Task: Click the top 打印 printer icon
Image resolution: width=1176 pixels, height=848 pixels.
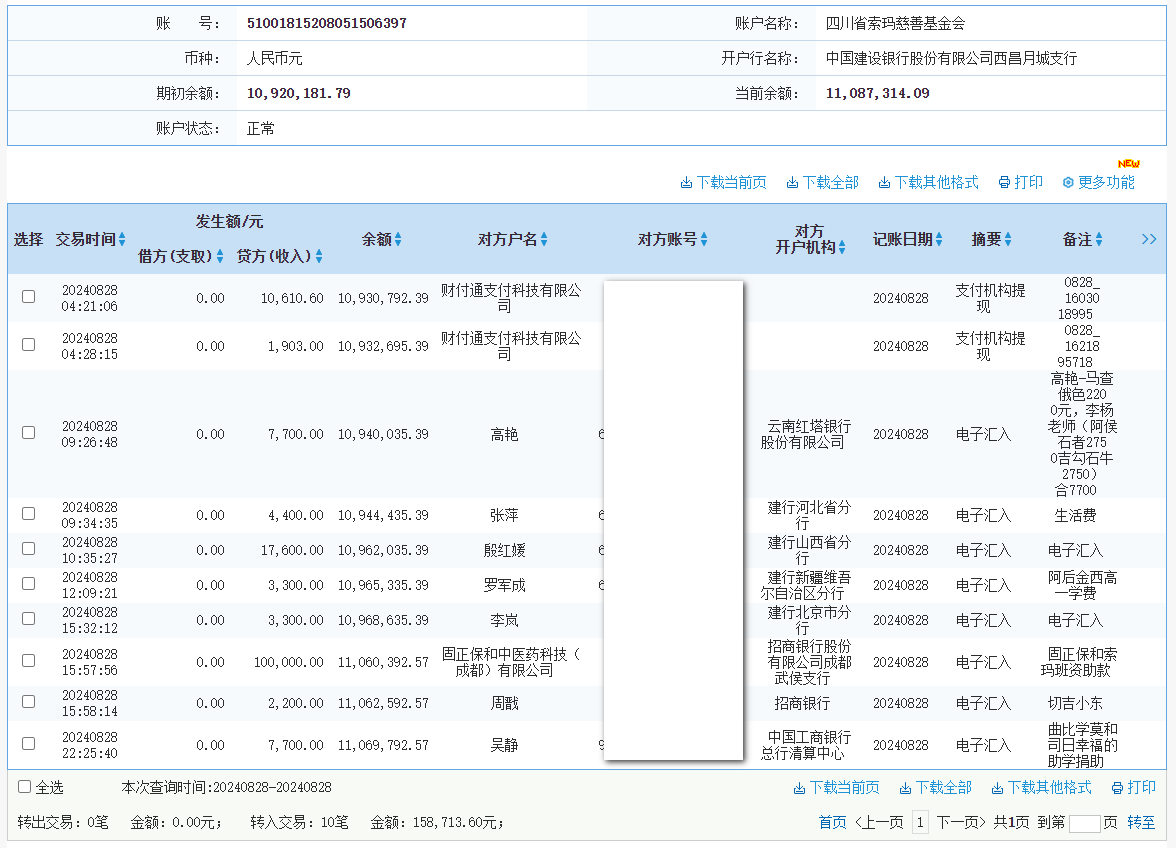Action: point(1004,183)
